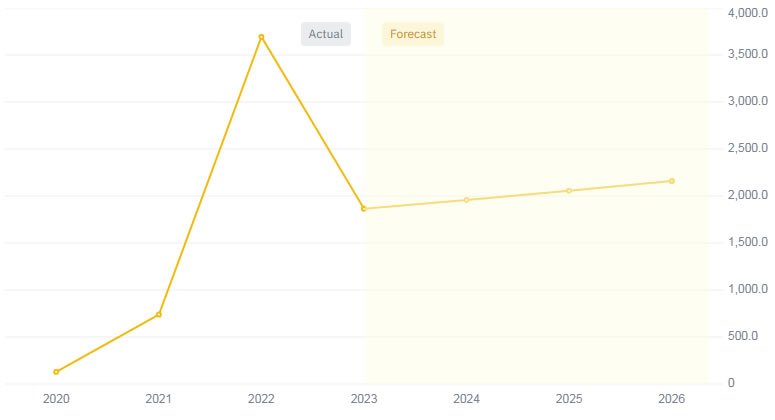Click the 2025 forecast data point
This screenshot has height=420, width=775.
pos(569,191)
